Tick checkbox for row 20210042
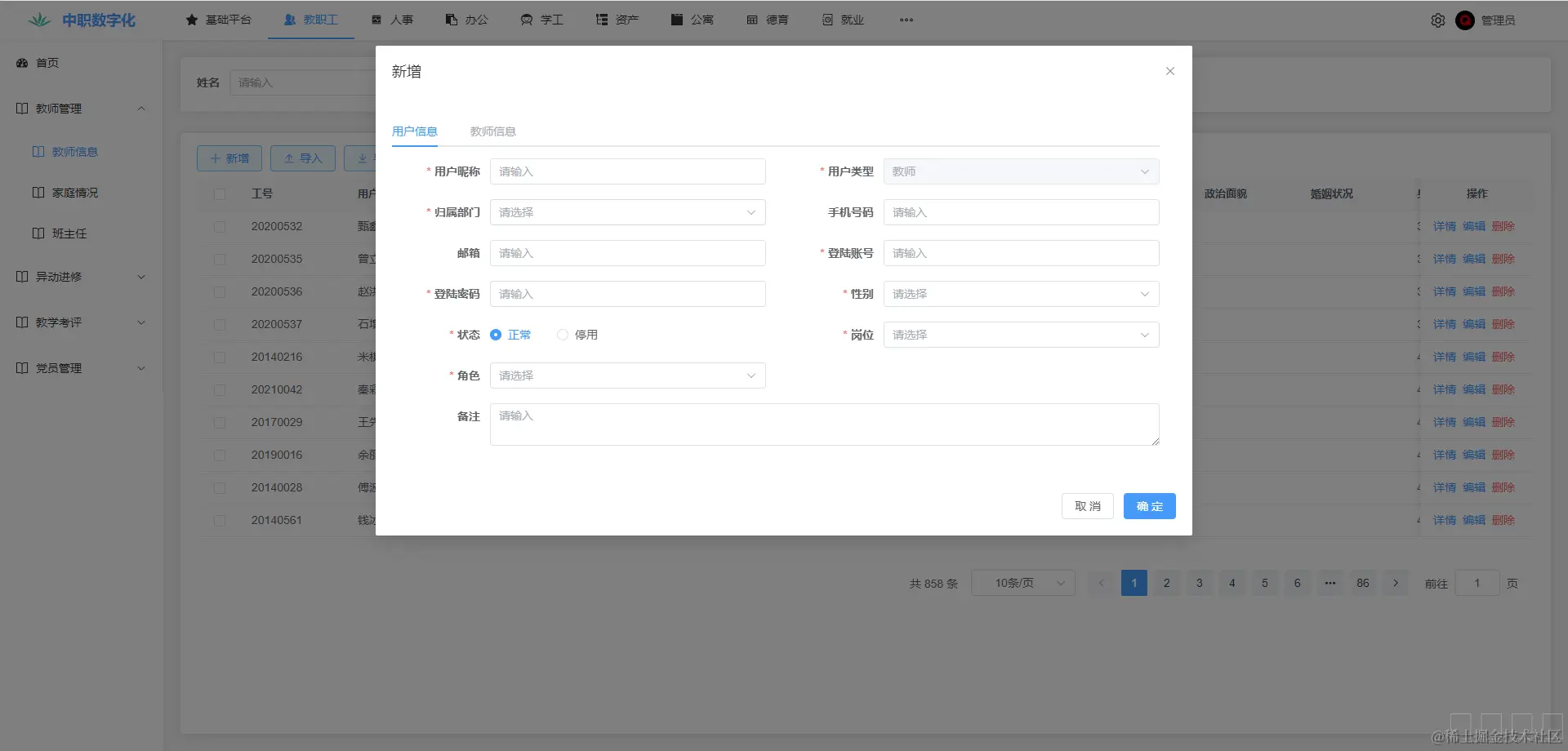1568x751 pixels. pyautogui.click(x=220, y=390)
